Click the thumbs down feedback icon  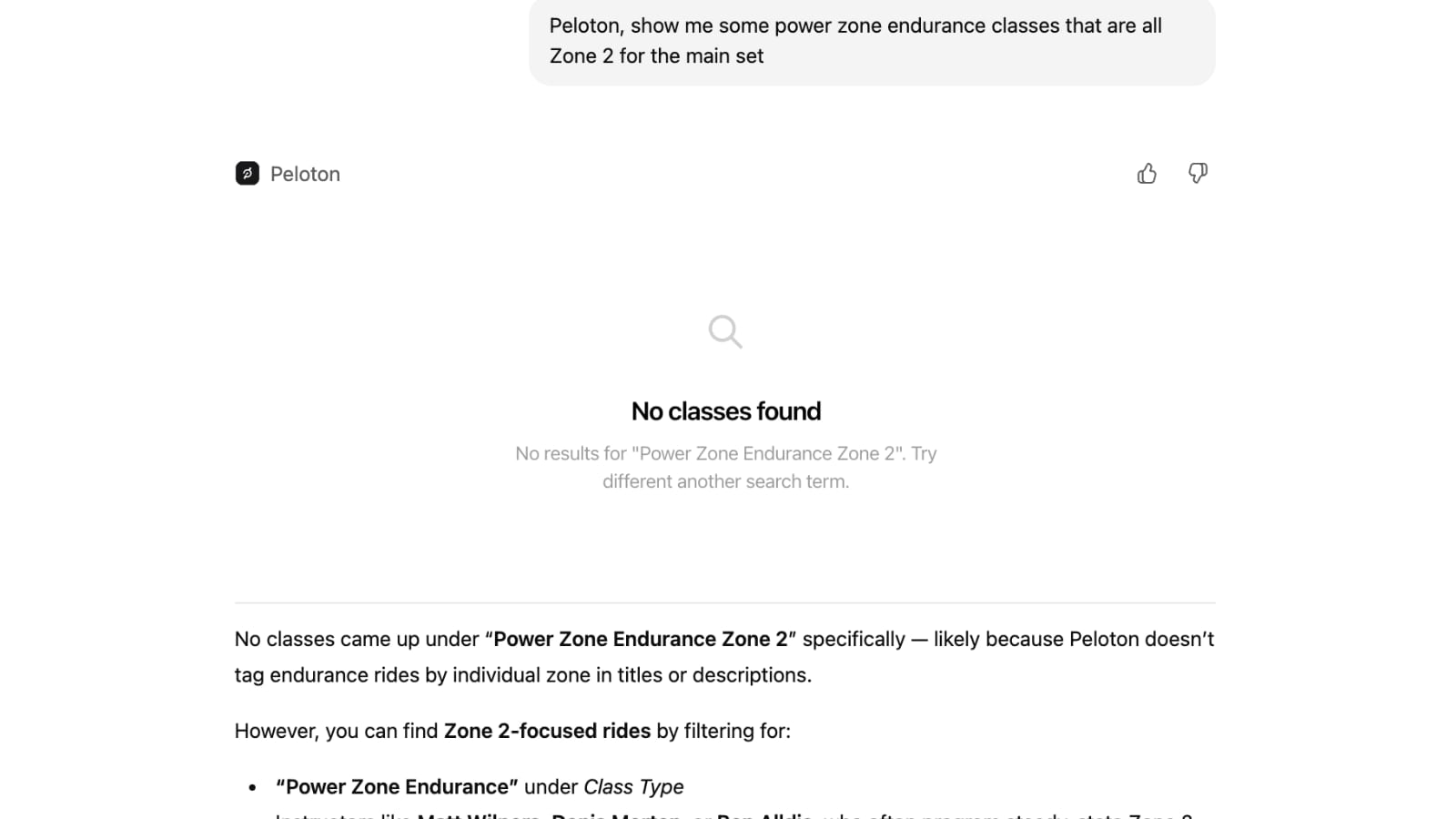pyautogui.click(x=1198, y=174)
